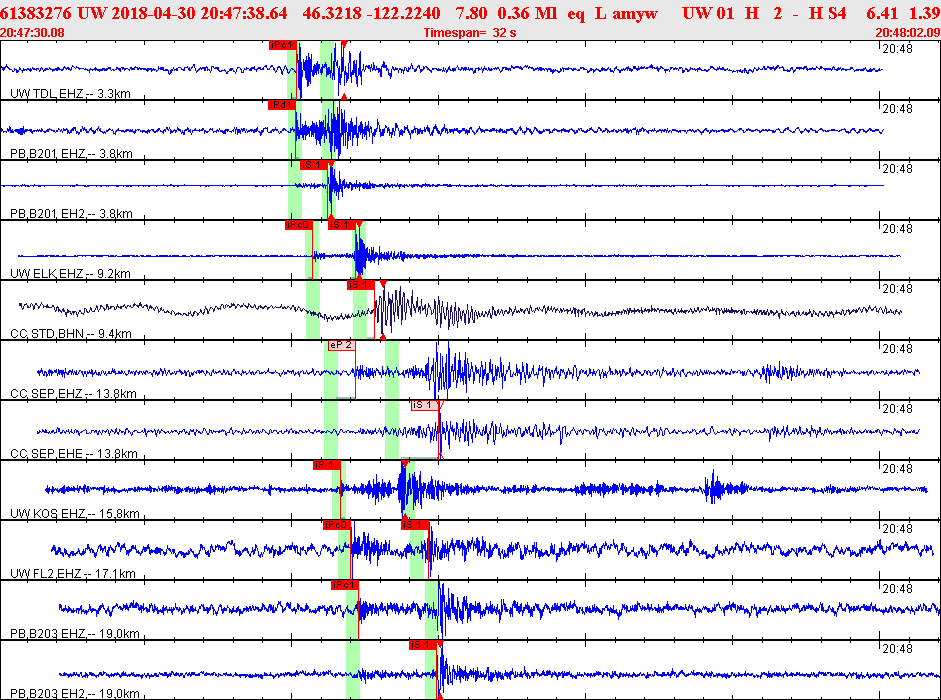
Task: Select the iPd1 pick flag on B201 EHZ
Action: (282, 105)
